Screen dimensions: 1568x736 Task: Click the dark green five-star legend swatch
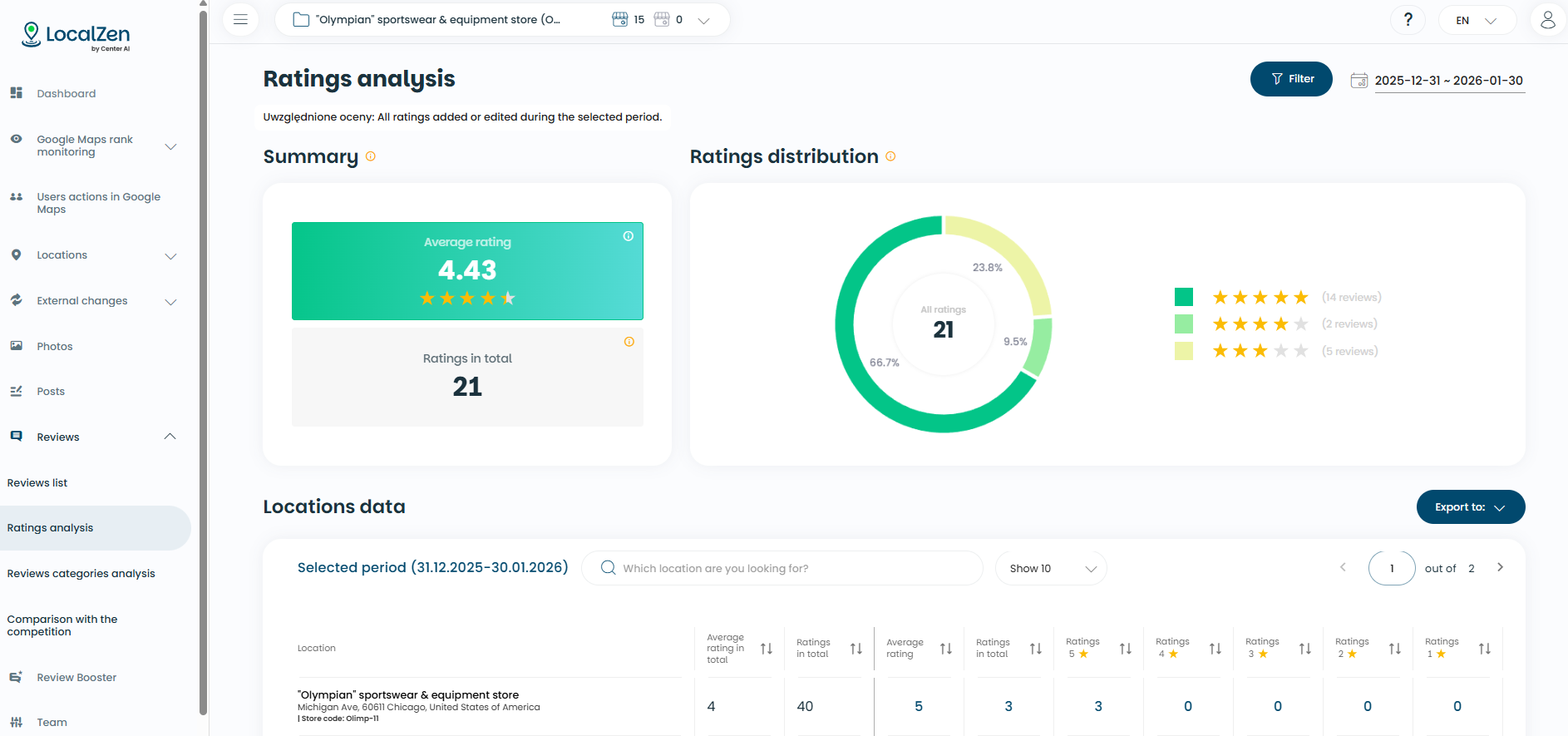click(x=1184, y=297)
